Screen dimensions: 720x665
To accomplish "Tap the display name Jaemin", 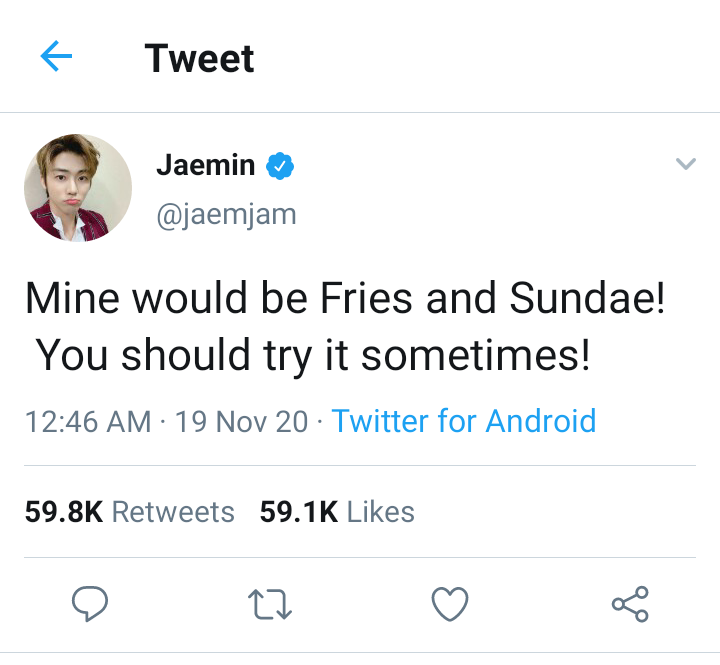I will 205,165.
